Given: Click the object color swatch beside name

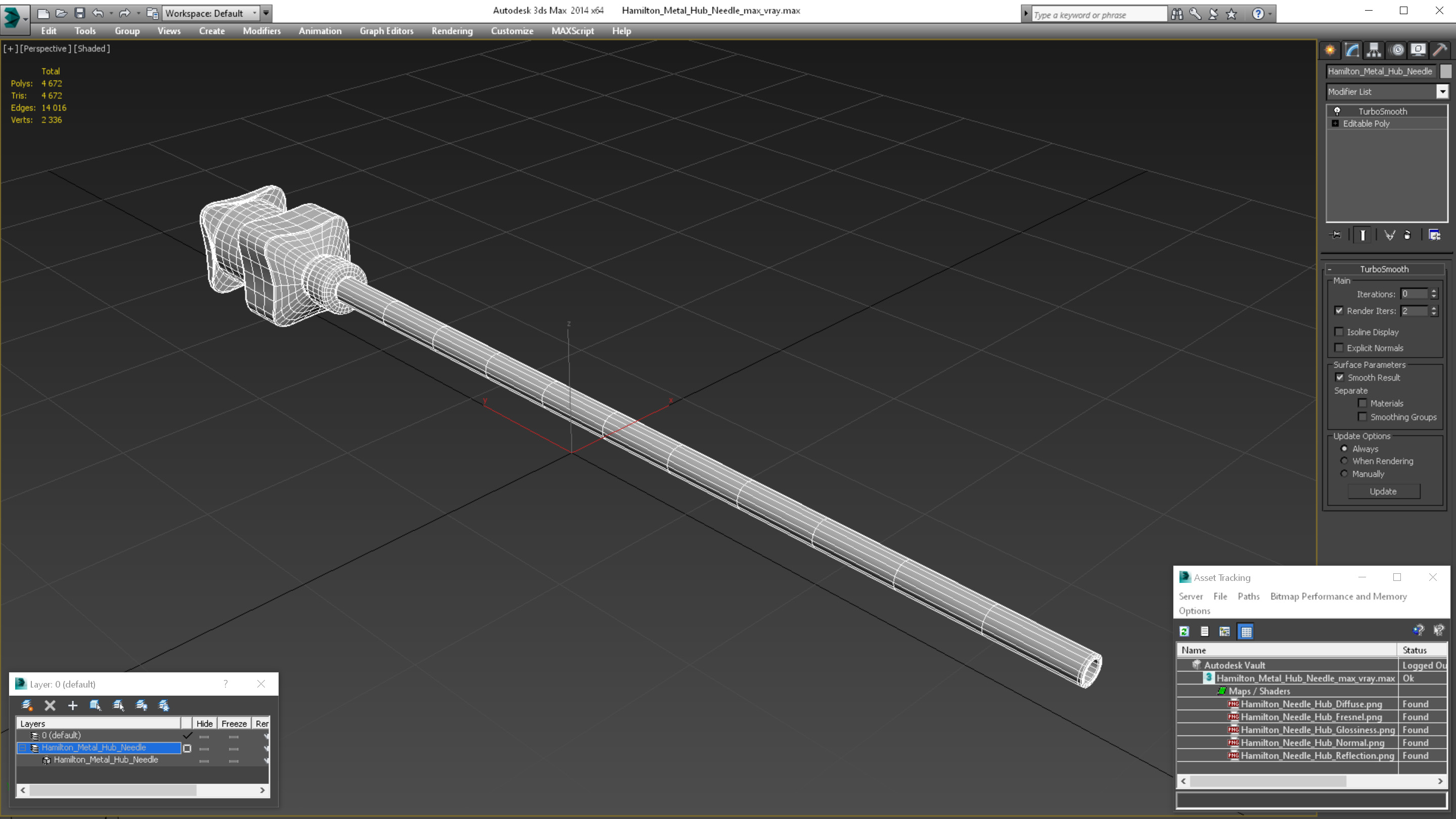Looking at the screenshot, I should (1445, 71).
